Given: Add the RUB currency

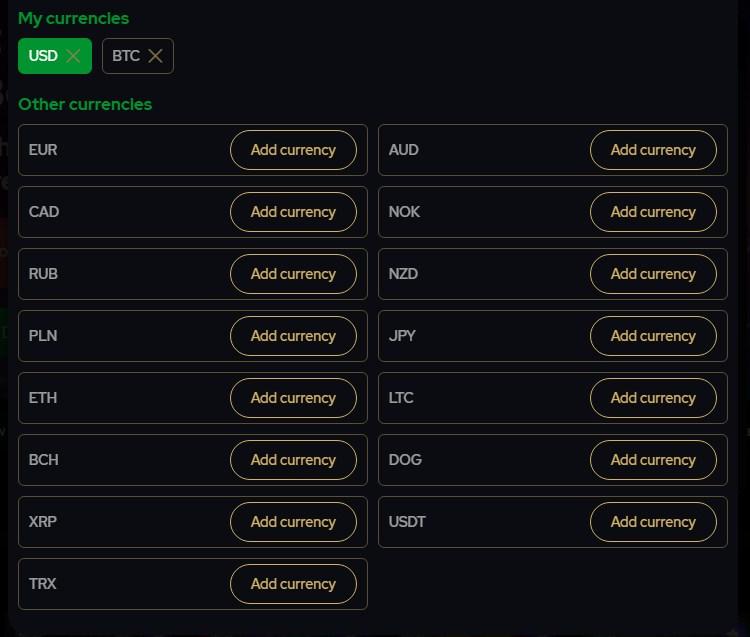Looking at the screenshot, I should [x=293, y=274].
